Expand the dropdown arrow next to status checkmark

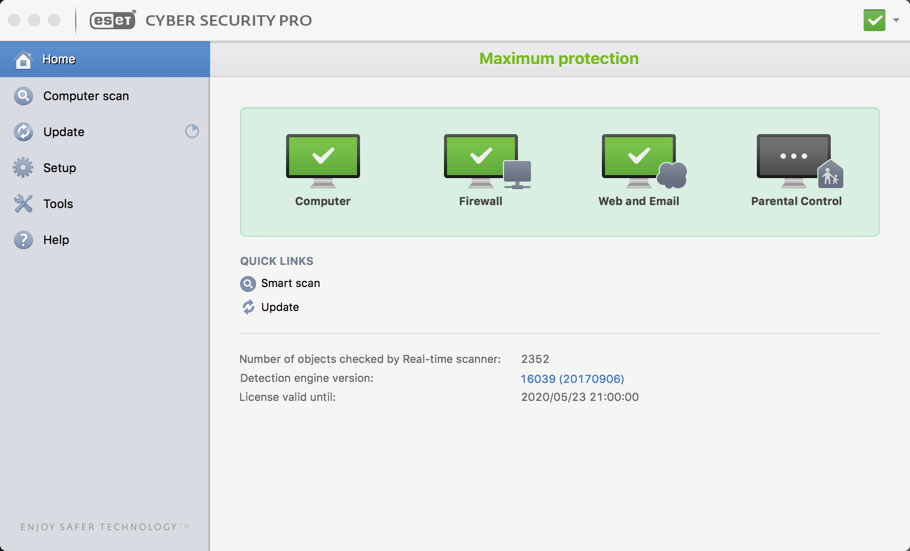click(896, 20)
